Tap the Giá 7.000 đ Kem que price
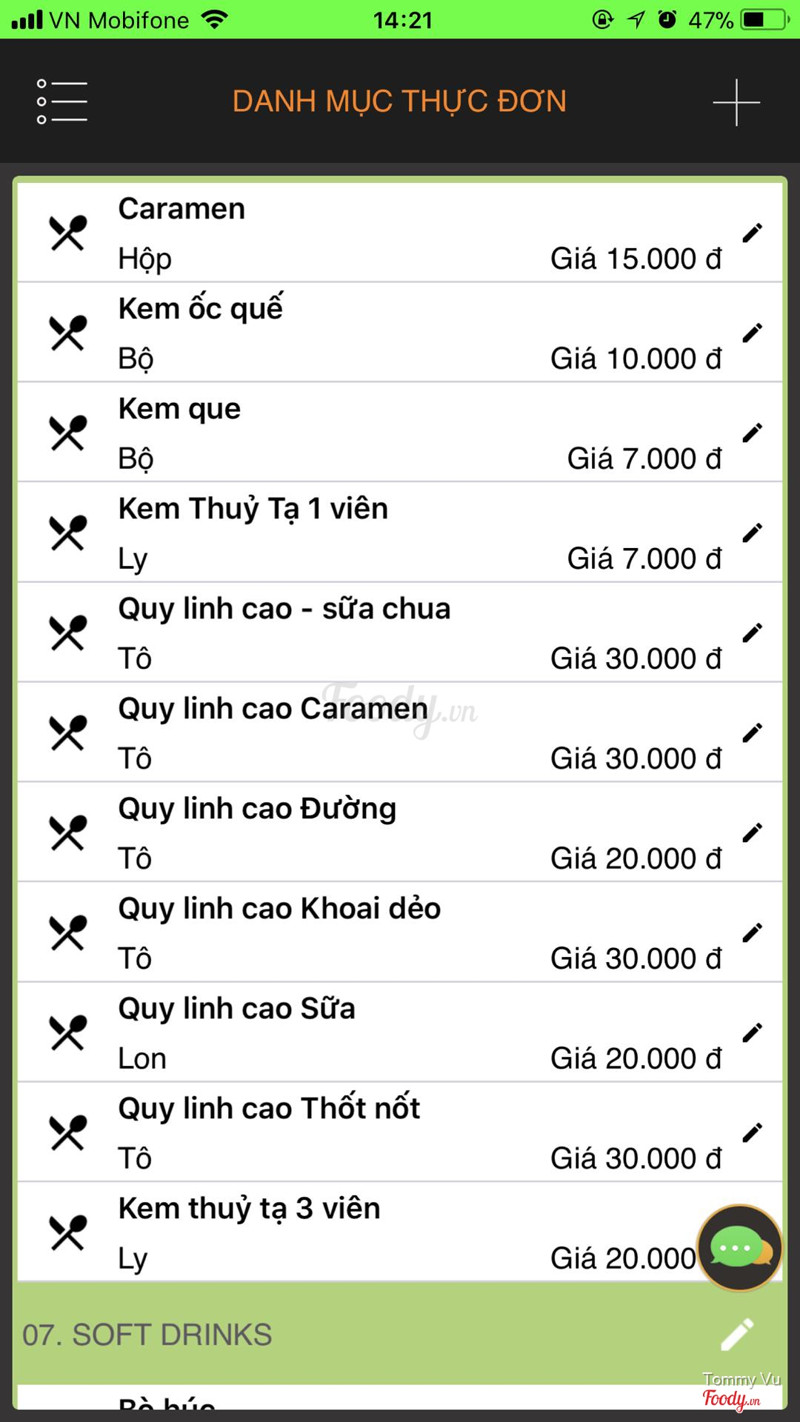Viewport: 800px width, 1422px height. [644, 459]
